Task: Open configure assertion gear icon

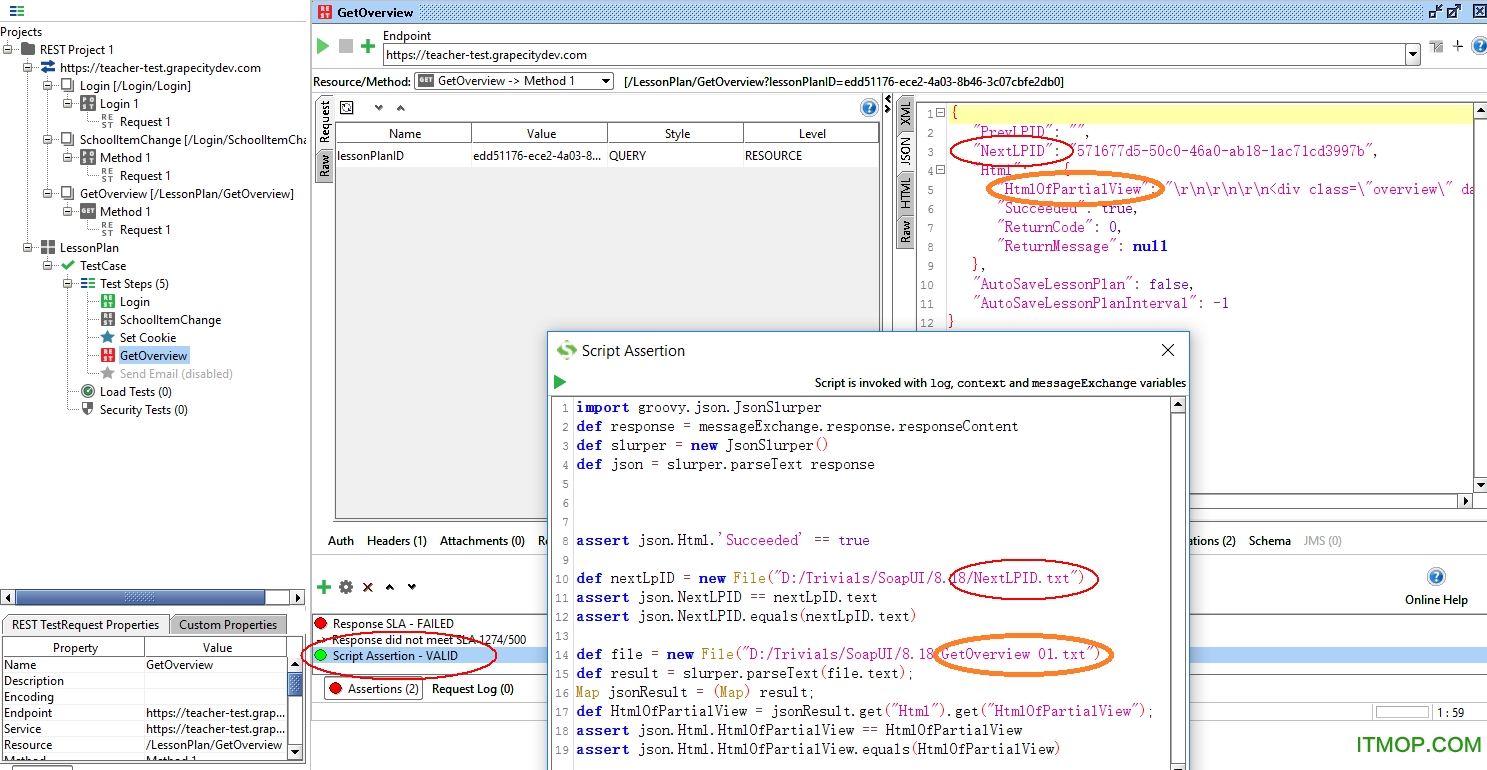Action: pos(346,587)
